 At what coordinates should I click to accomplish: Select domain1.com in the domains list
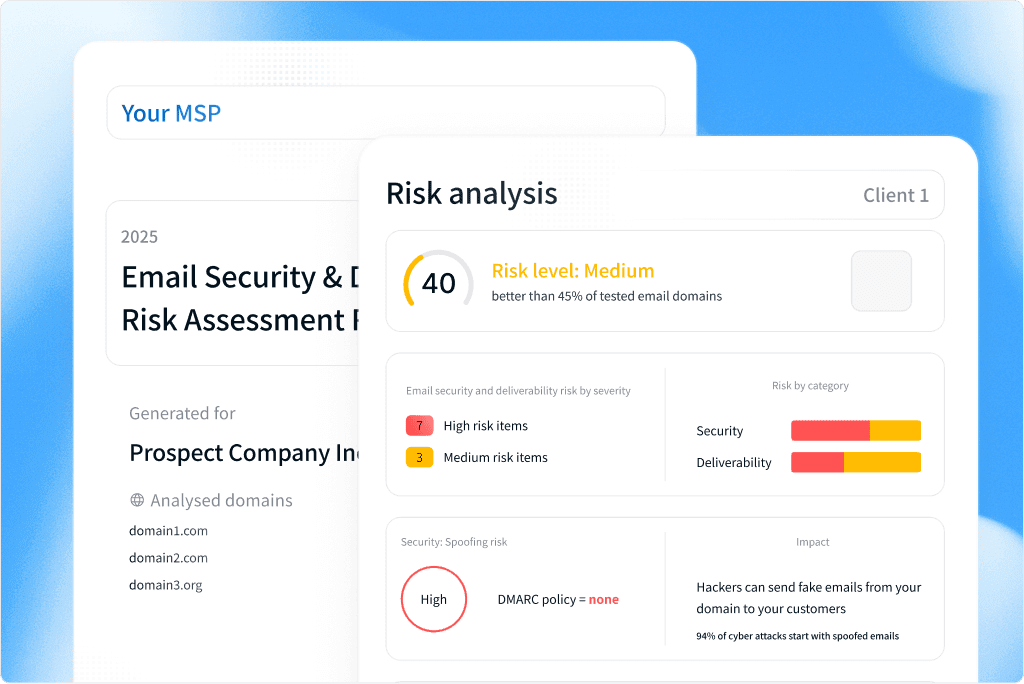[168, 530]
